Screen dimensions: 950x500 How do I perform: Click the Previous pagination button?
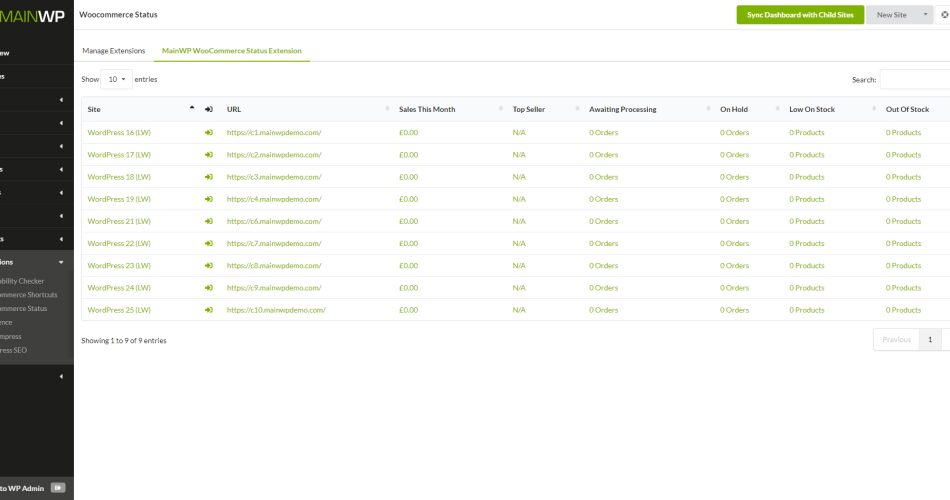[897, 339]
